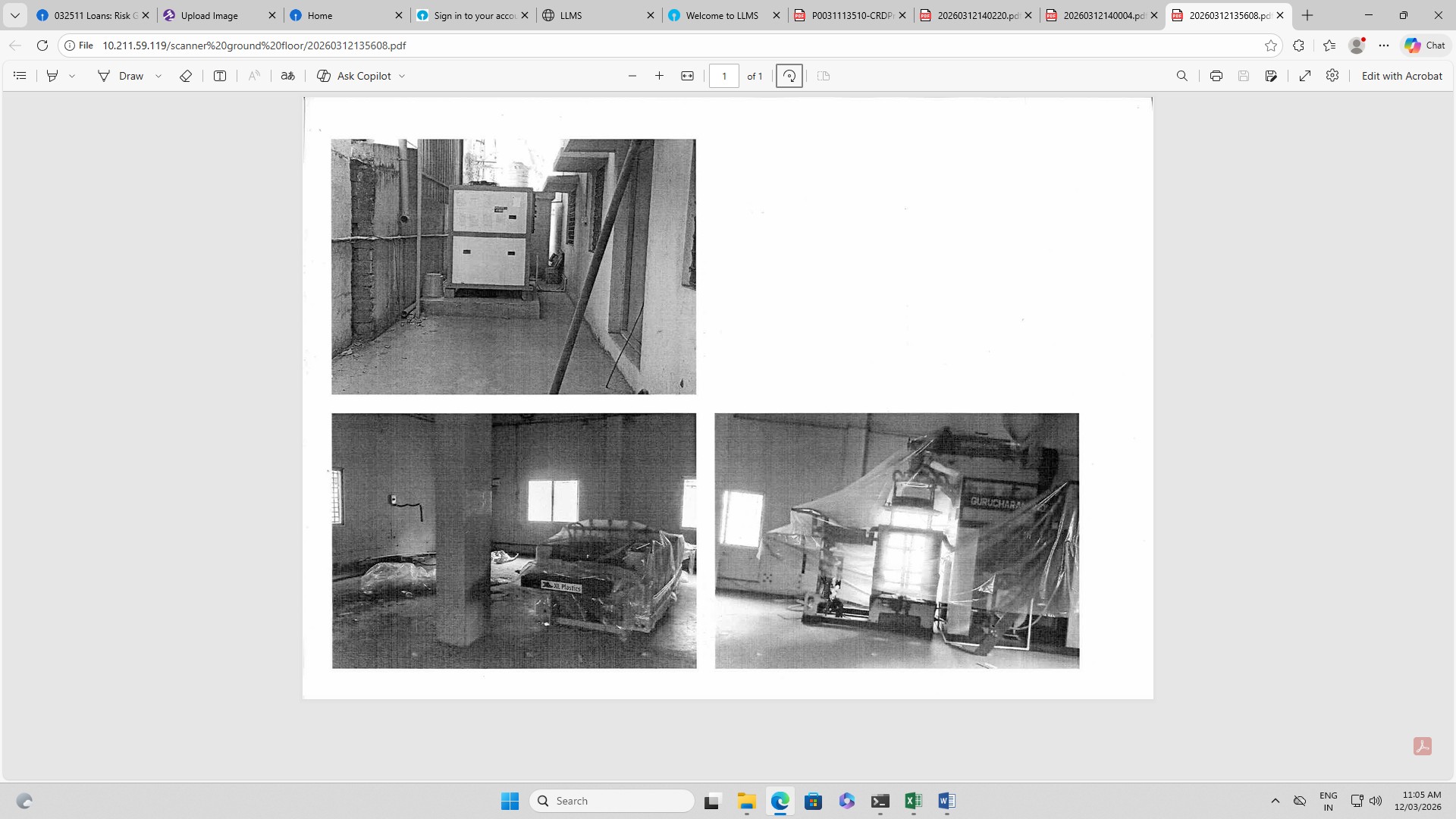Switch to the Upload Image tab
This screenshot has width=1456, height=819.
point(220,15)
